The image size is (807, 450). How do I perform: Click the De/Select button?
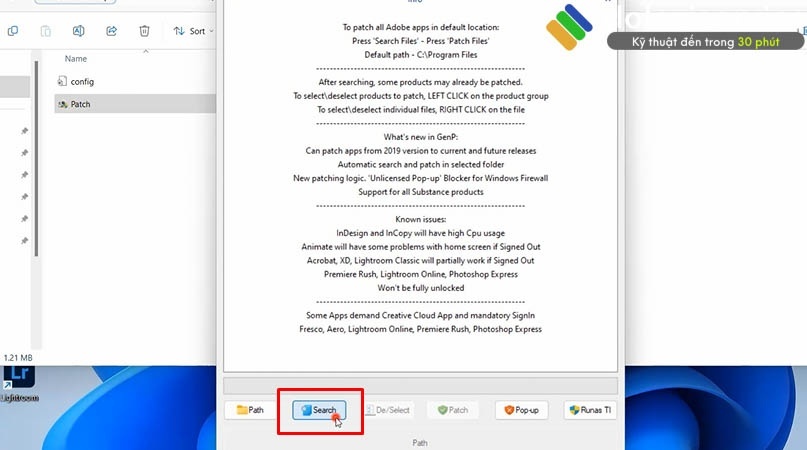pos(388,410)
